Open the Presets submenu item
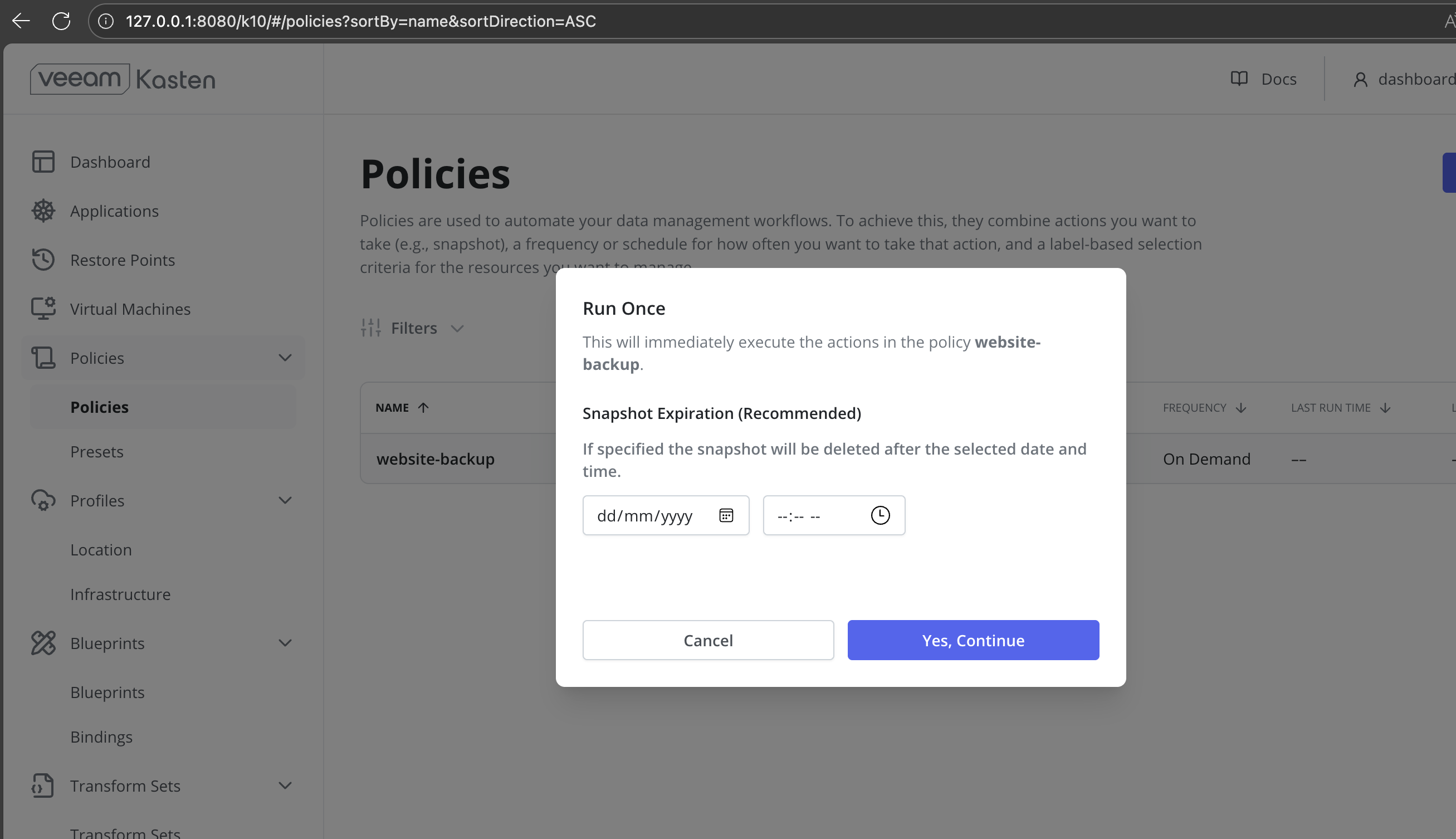Screen dimensions: 1456x839 point(97,452)
